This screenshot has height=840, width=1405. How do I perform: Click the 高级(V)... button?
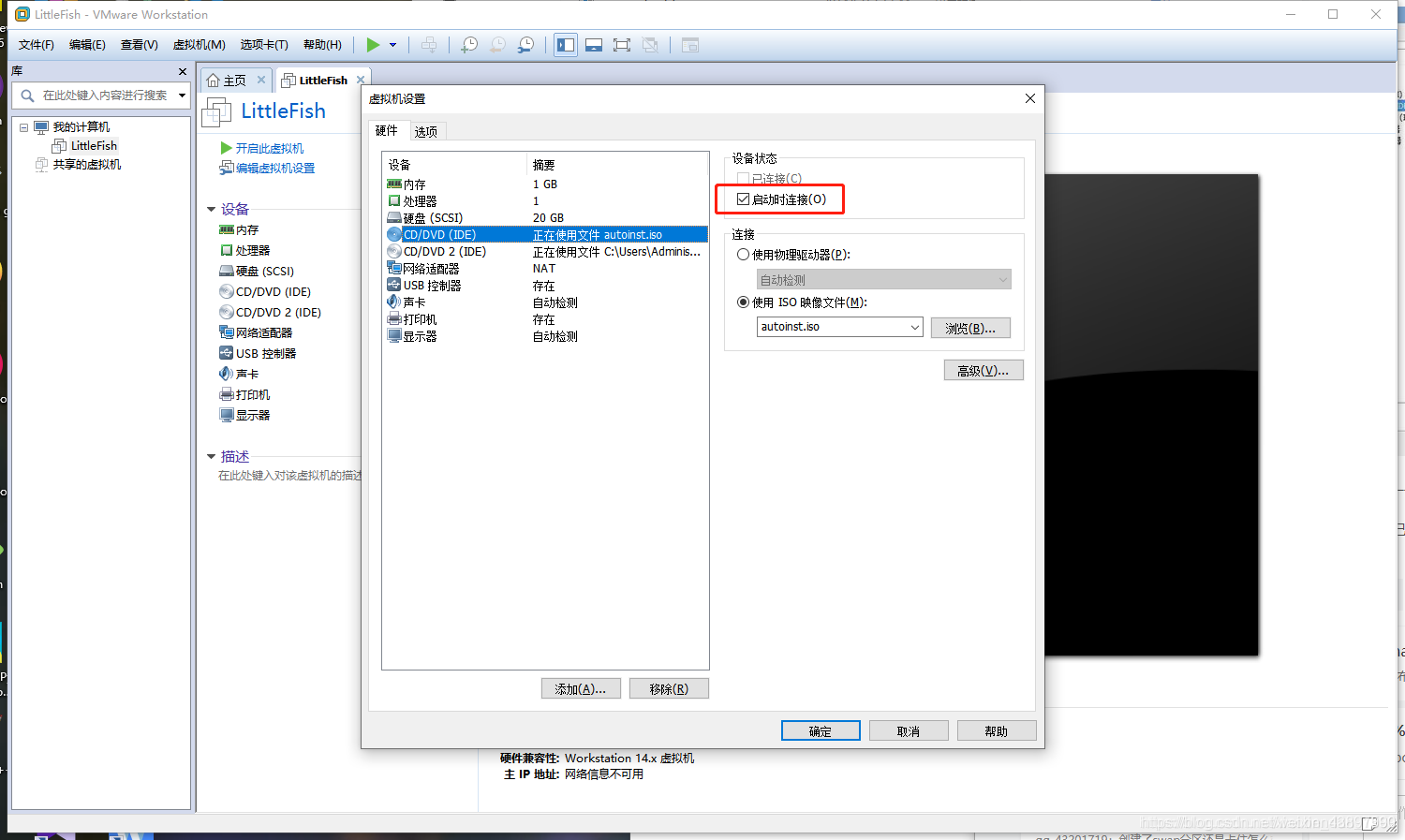tap(983, 371)
